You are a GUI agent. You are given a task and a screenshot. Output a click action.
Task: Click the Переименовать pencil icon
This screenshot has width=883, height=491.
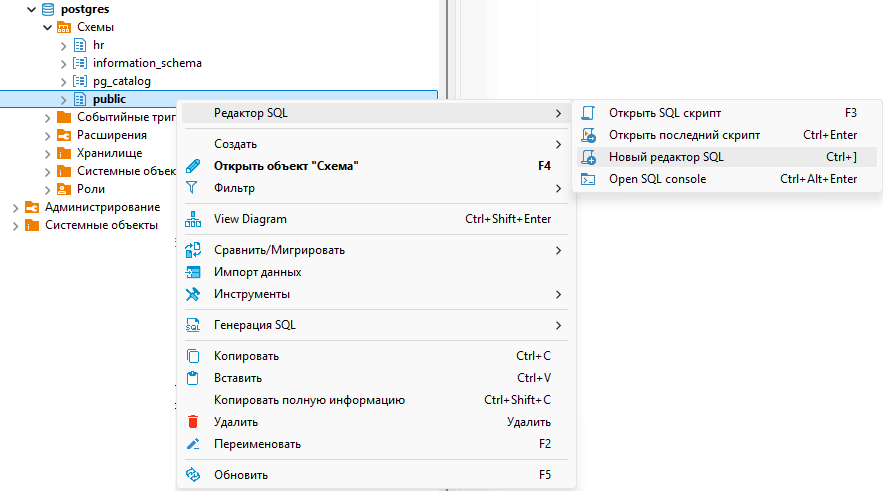[x=193, y=444]
